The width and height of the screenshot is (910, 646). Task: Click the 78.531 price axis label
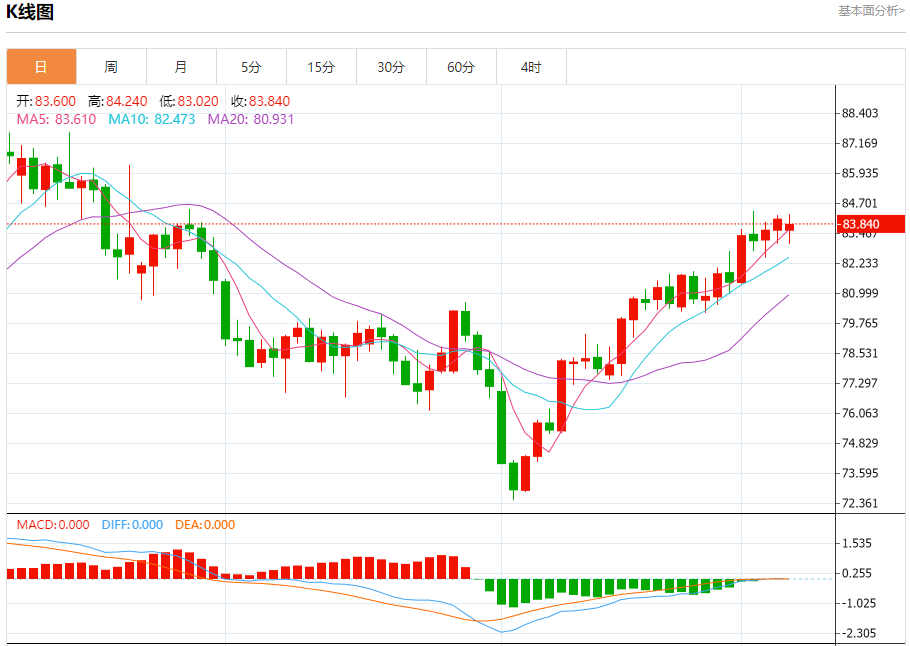[x=860, y=353]
